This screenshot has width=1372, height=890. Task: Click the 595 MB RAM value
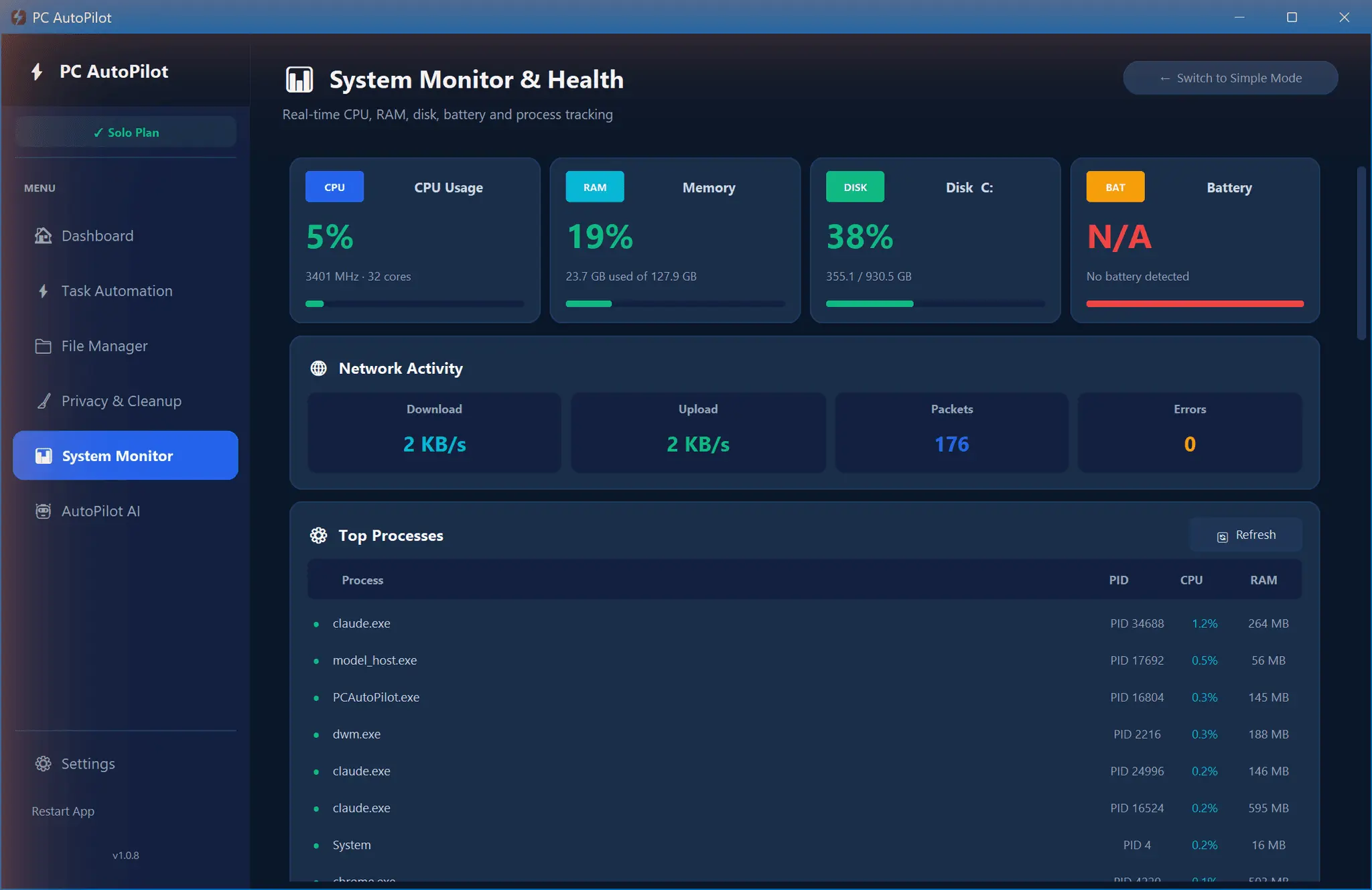point(1268,808)
